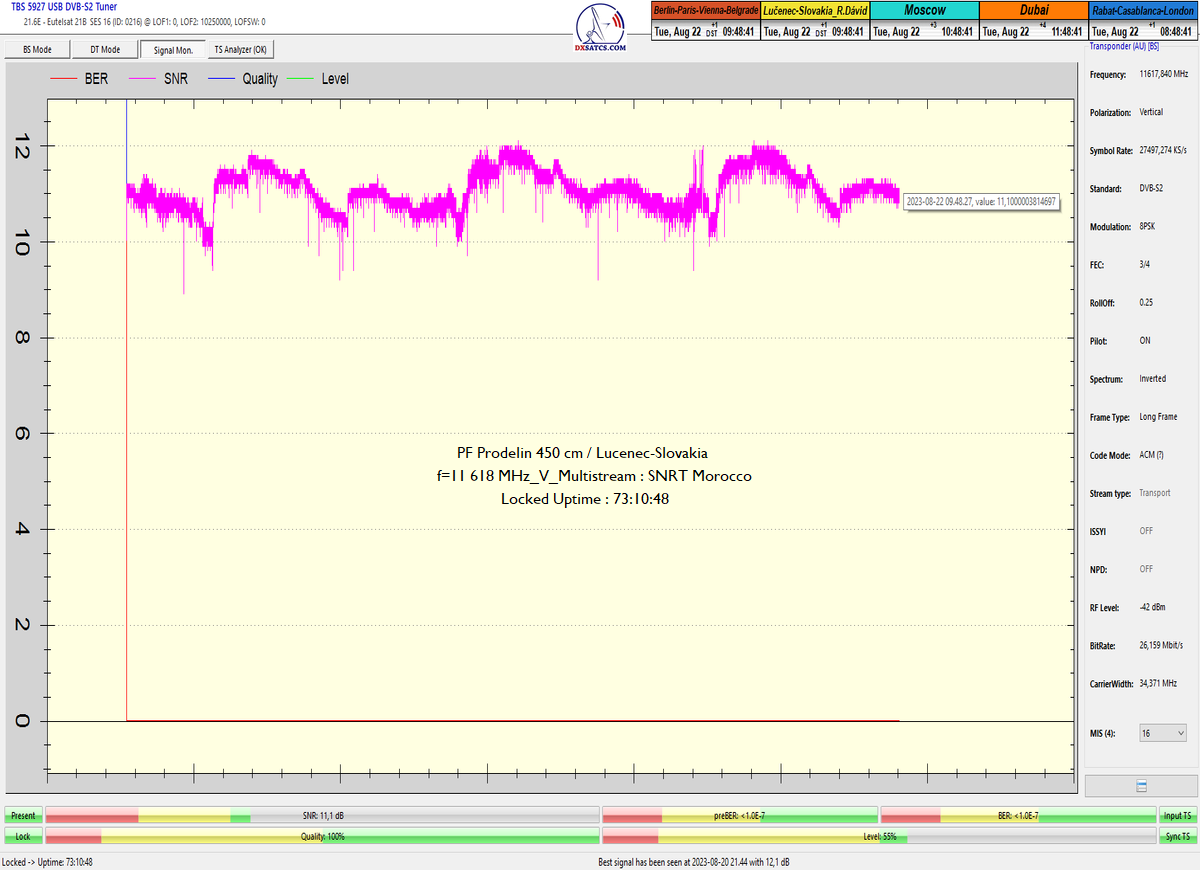Image resolution: width=1200 pixels, height=870 pixels.
Task: Click the list icon button below MIS
Action: point(1141,786)
